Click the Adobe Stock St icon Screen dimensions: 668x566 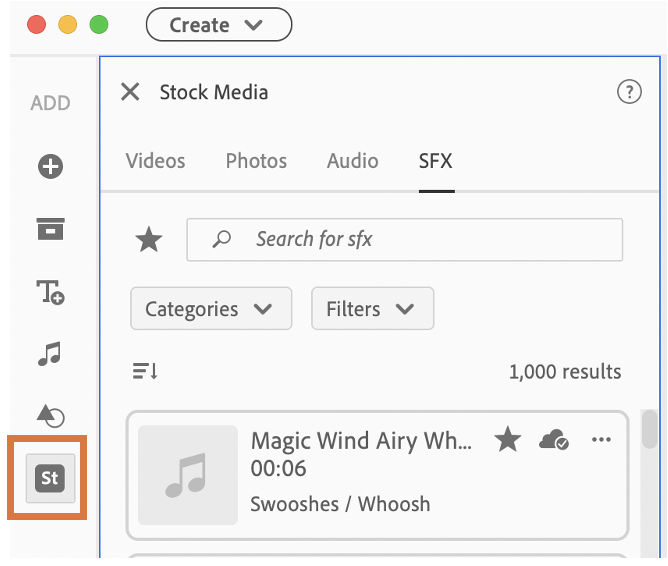pos(50,478)
